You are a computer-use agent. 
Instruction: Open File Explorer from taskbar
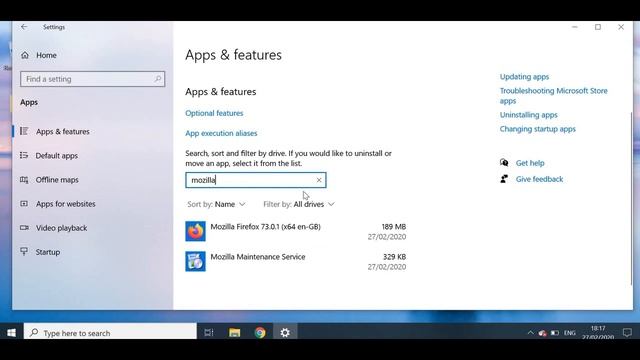coord(234,333)
